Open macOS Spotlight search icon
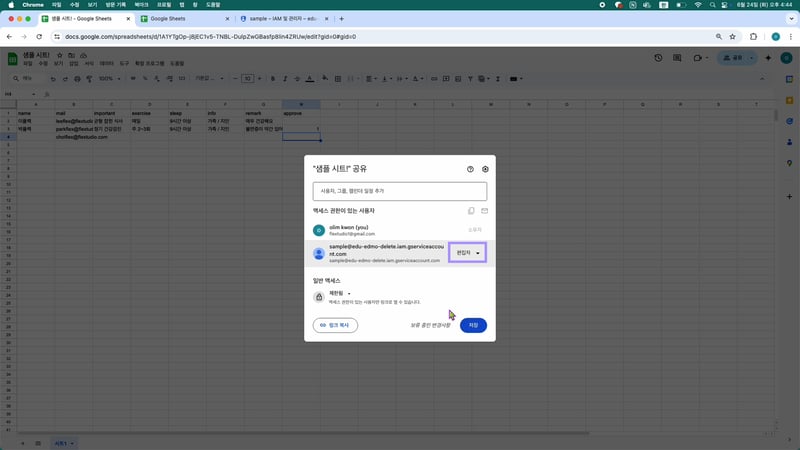800x450 pixels. click(x=712, y=5)
